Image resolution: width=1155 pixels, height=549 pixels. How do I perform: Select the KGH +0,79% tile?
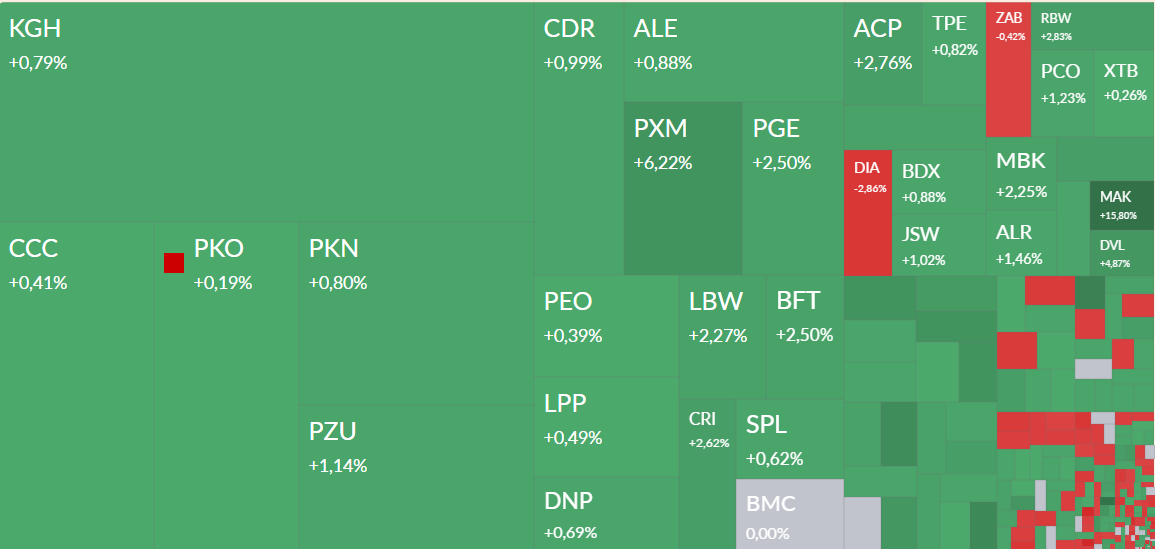[267, 112]
